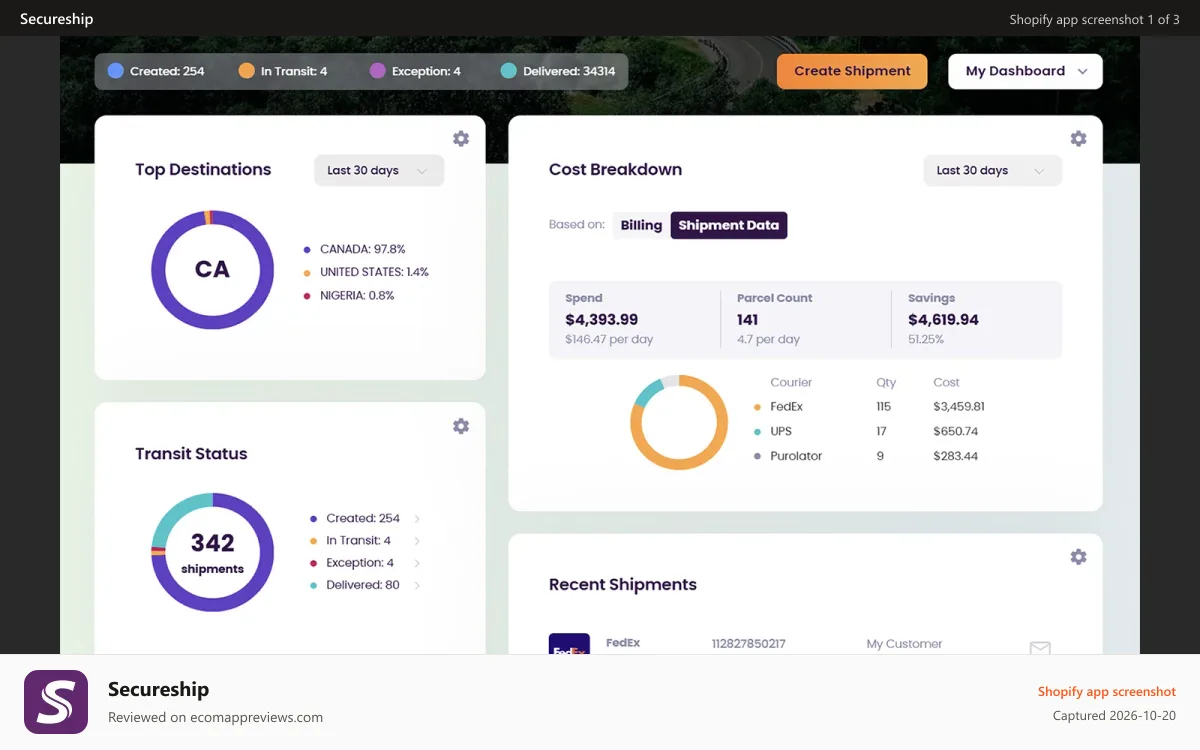Open the My Dashboard dropdown

click(x=1025, y=71)
